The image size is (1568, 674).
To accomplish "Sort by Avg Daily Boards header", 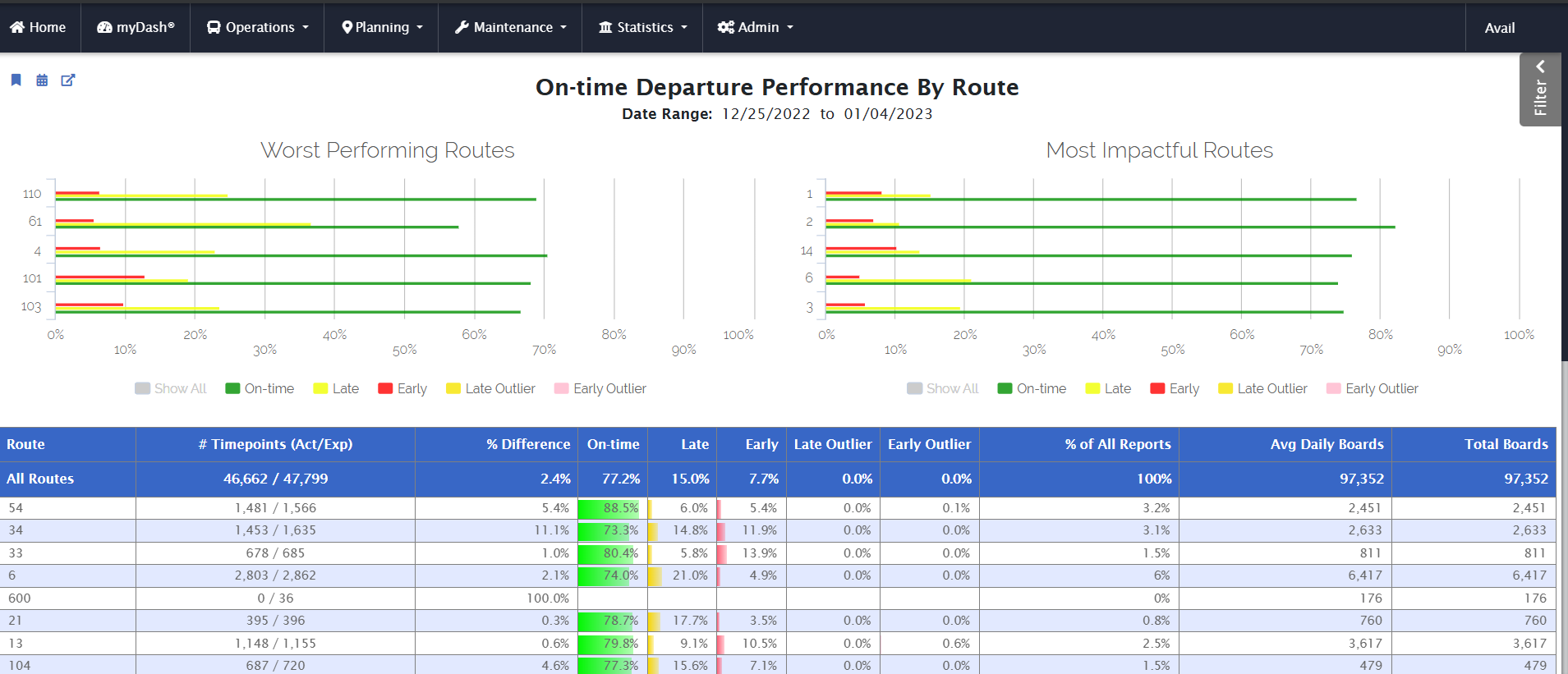I will coord(1327,444).
